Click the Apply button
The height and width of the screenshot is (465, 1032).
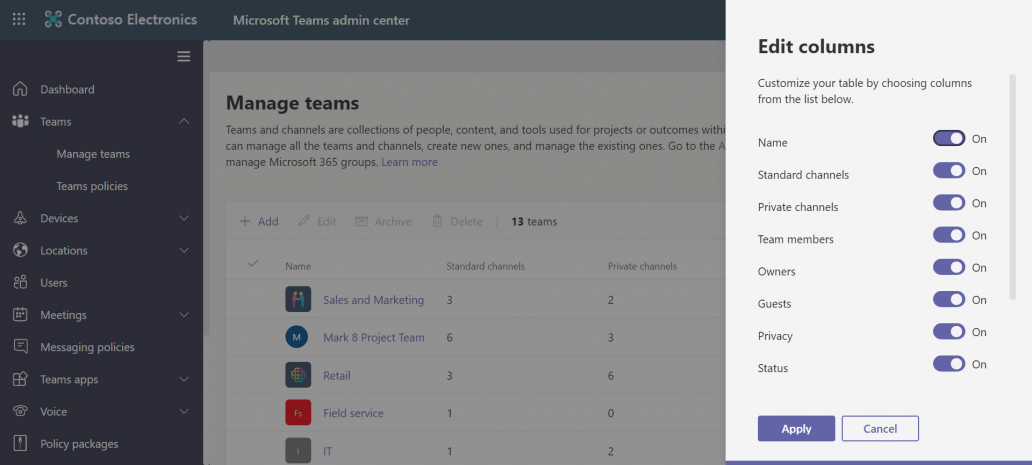[796, 428]
